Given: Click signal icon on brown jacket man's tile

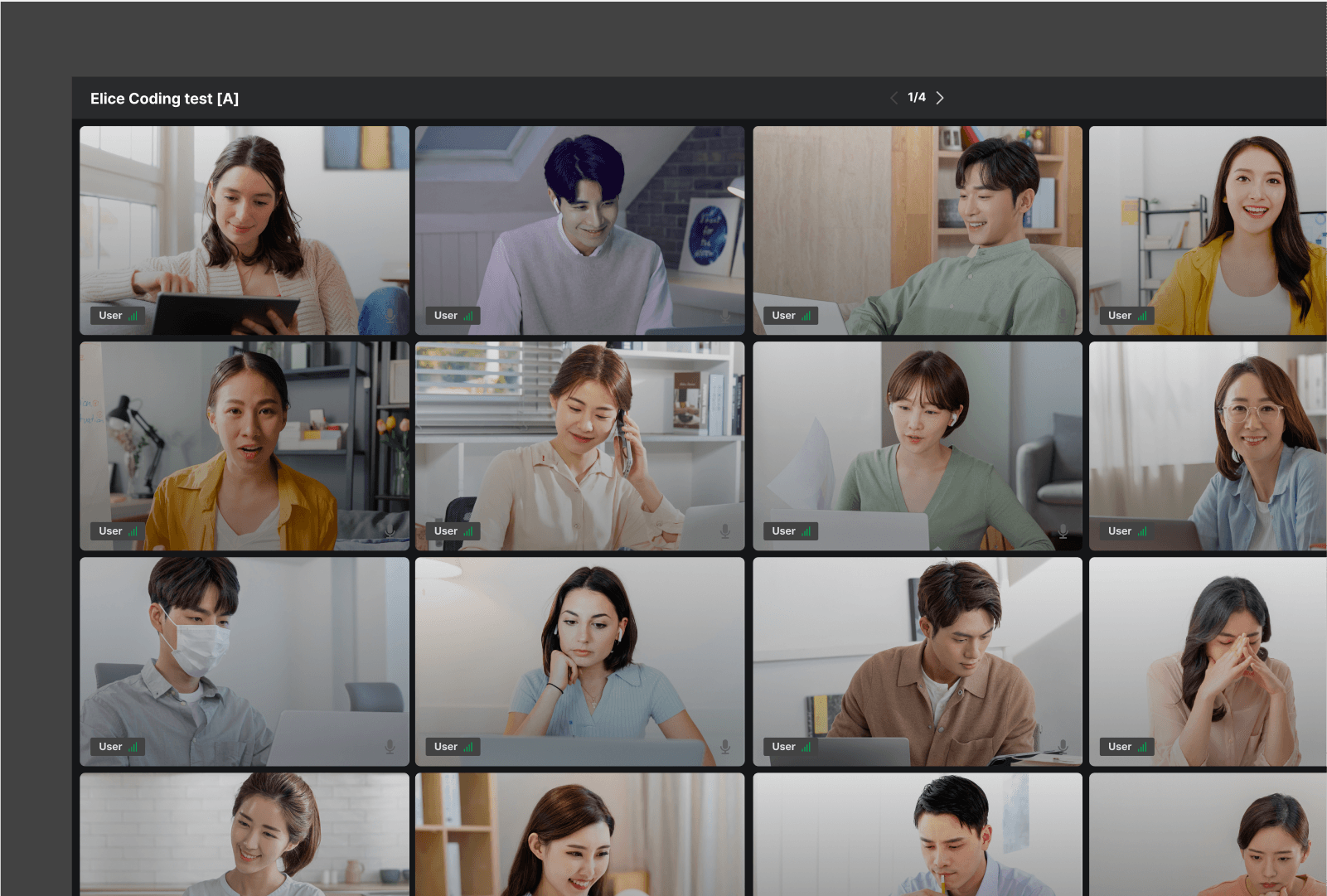Looking at the screenshot, I should pos(806,747).
